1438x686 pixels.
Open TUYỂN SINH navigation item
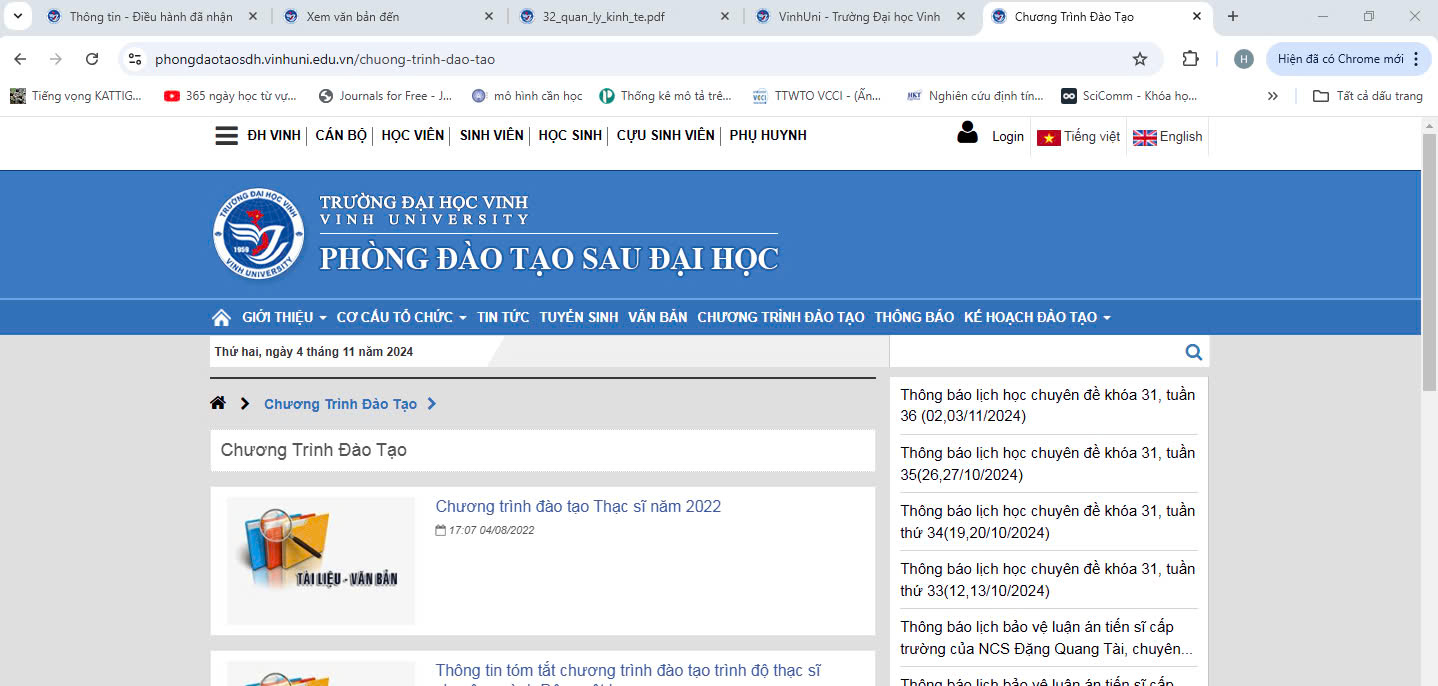[x=579, y=317]
